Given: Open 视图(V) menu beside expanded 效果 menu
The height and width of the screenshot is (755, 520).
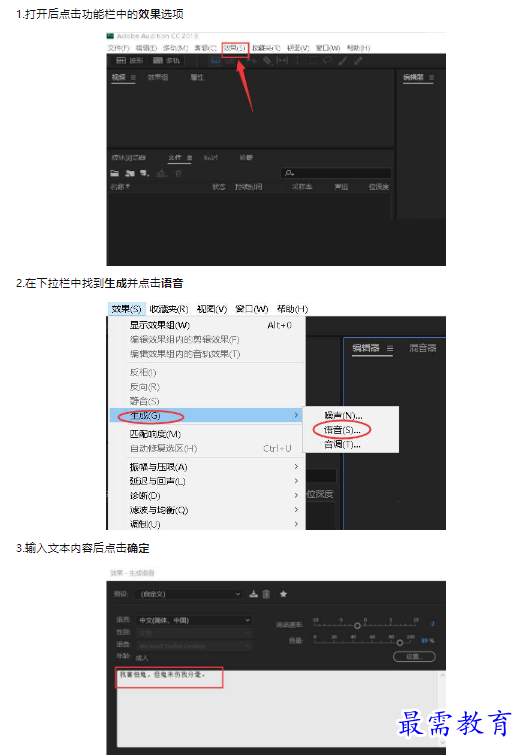Looking at the screenshot, I should tap(212, 309).
